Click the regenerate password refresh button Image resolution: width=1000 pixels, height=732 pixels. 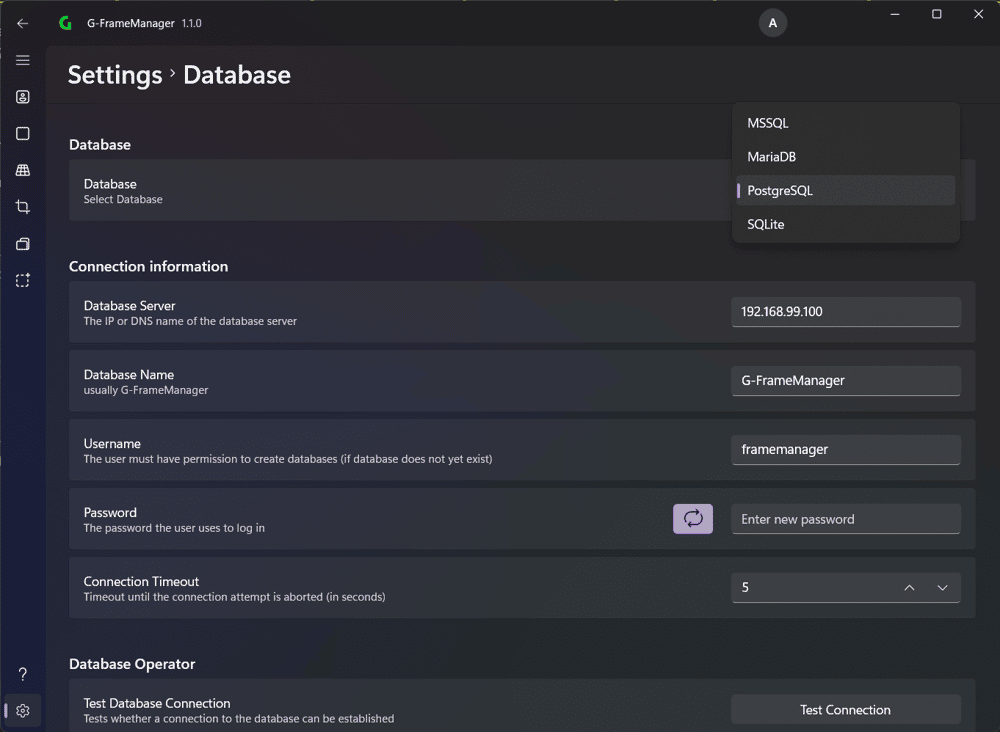tap(693, 518)
